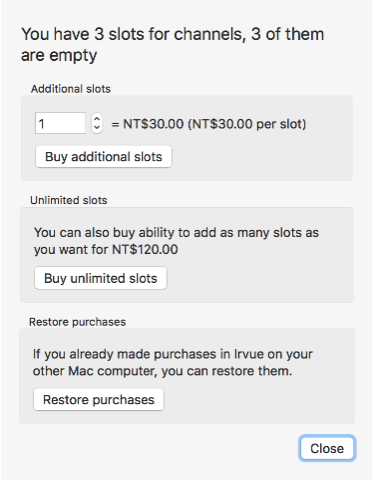Click the Unlimited slots section label
This screenshot has height=480, width=373.
69,200
